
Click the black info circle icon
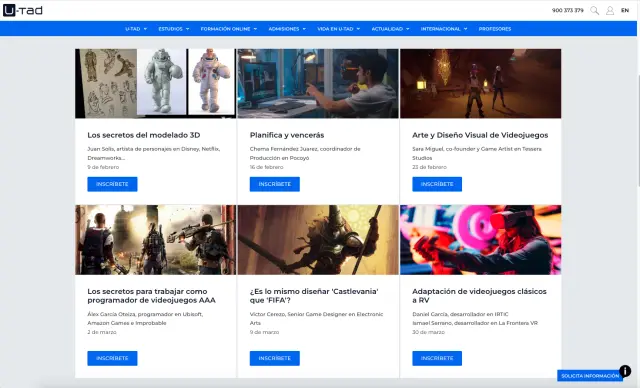[x=625, y=371]
